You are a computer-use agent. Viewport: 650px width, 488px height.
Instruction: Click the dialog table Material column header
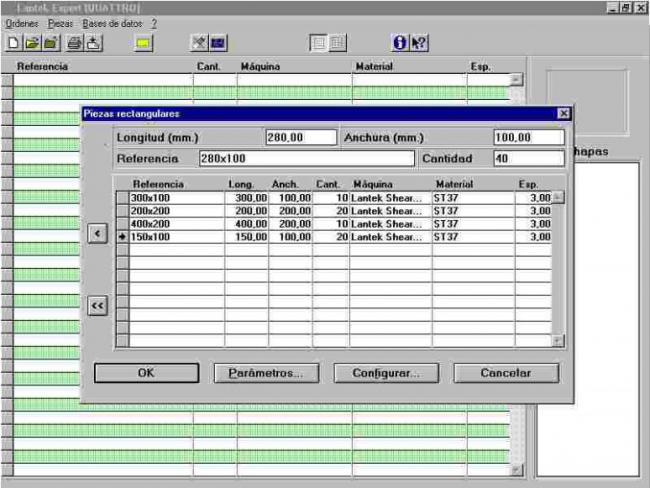[454, 184]
